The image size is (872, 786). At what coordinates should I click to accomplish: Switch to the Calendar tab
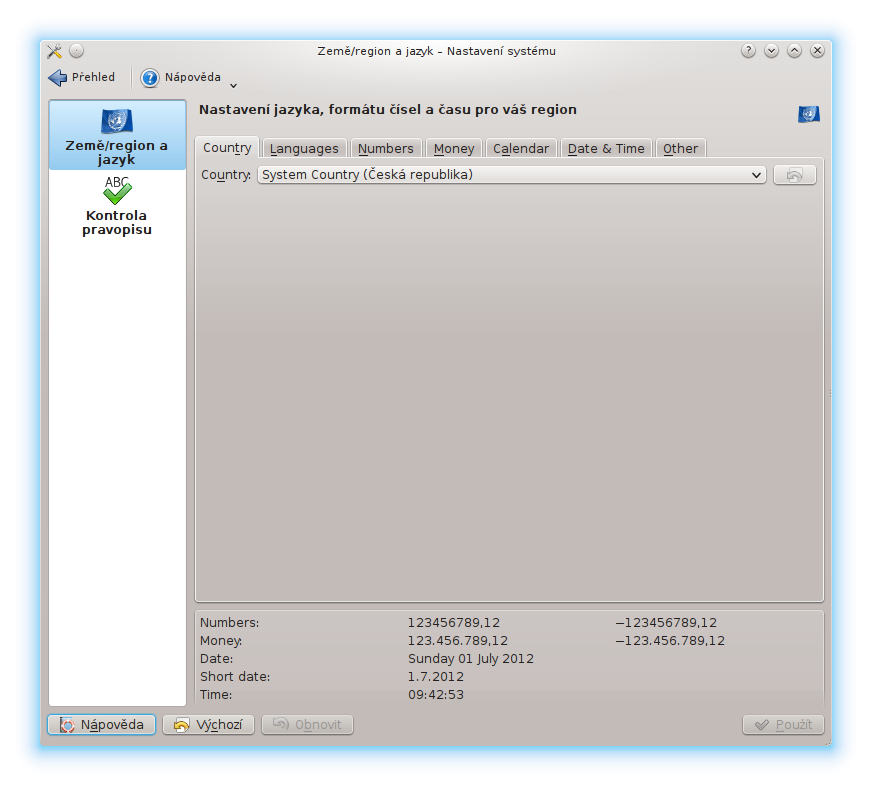(521, 148)
